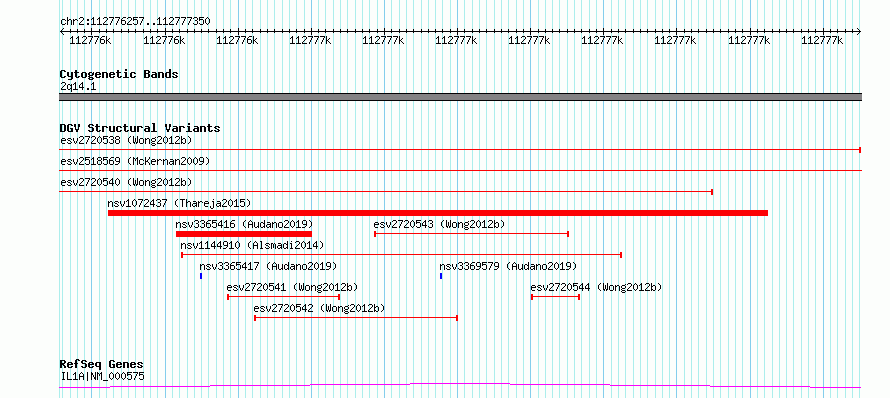Viewport: 890px width, 398px height.
Task: Select the red esv2720542 variant span
Action: (356, 318)
